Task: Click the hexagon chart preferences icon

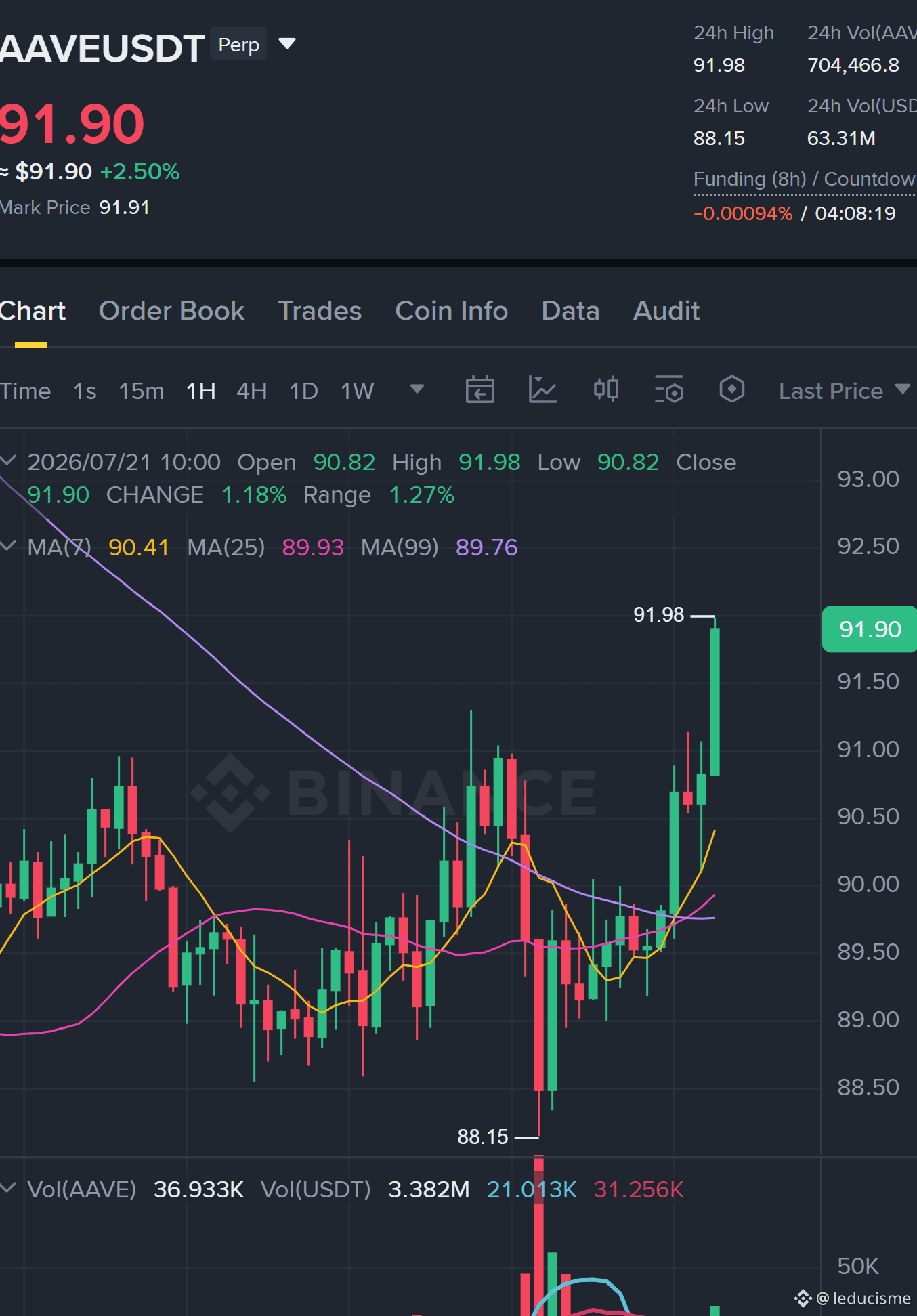Action: click(732, 389)
